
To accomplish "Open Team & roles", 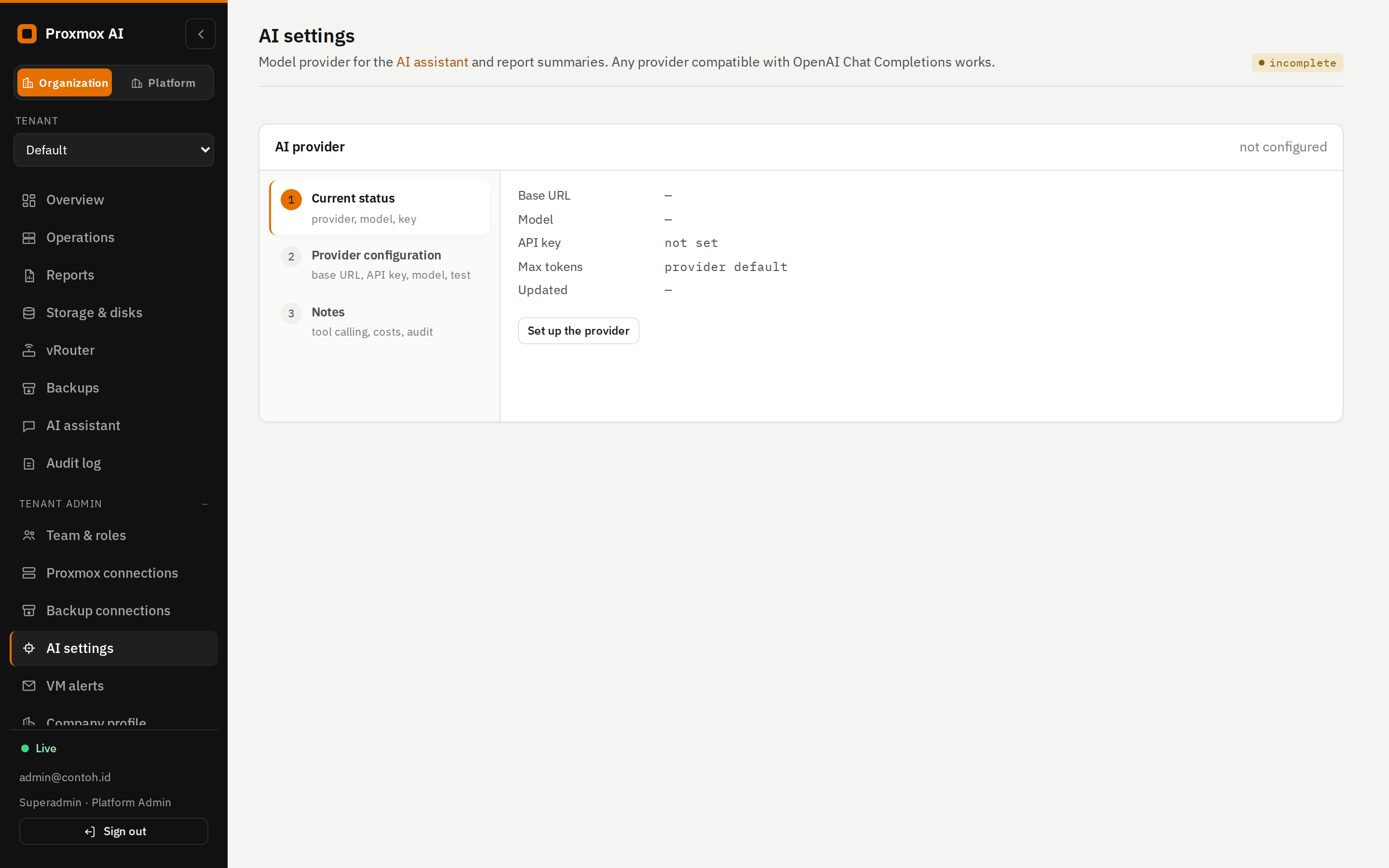I will [114, 536].
